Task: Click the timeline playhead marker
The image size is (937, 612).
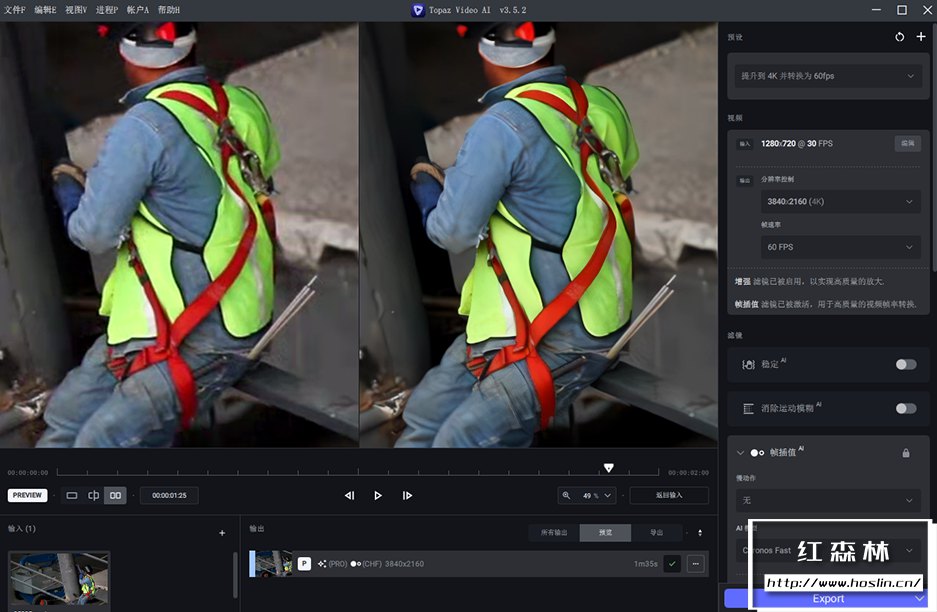Action: (608, 468)
